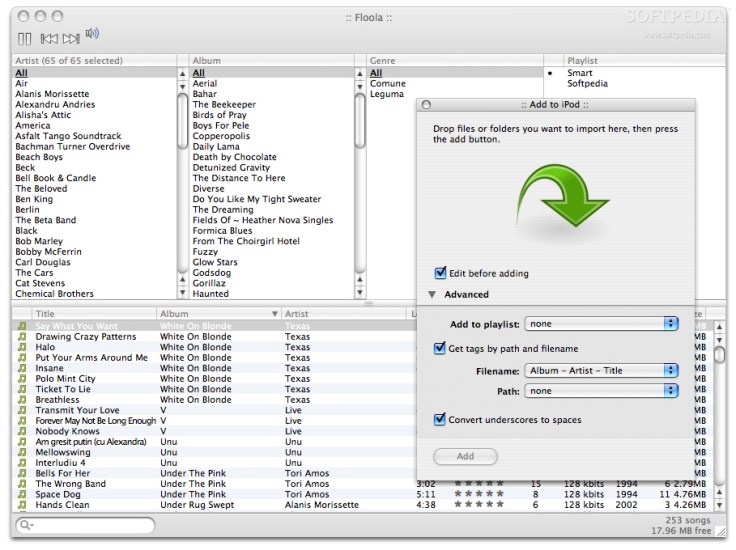Click the note icon beside Hands Clean
The image size is (736, 550).
coord(21,505)
